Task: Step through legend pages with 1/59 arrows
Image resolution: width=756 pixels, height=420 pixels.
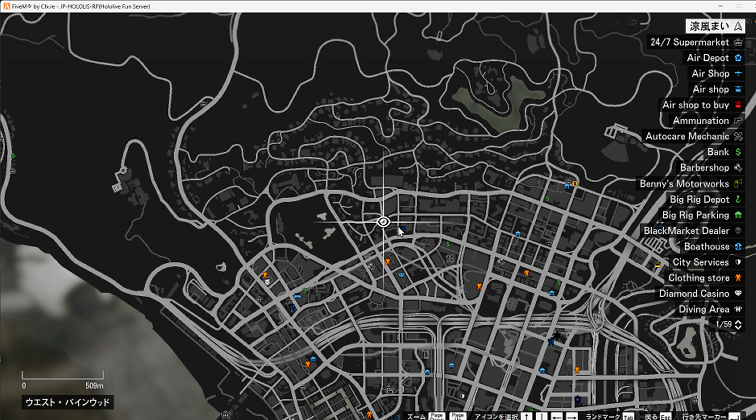Action: (738, 325)
